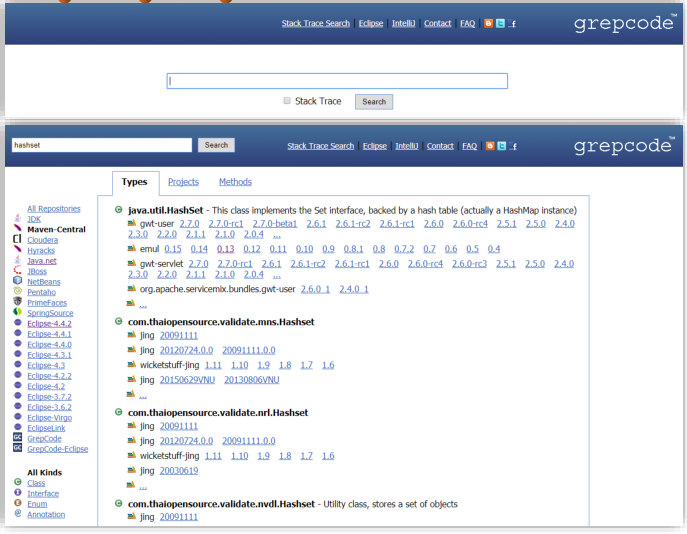Open Stack Trace Search in top header
687x534 pixels.
coord(315,23)
